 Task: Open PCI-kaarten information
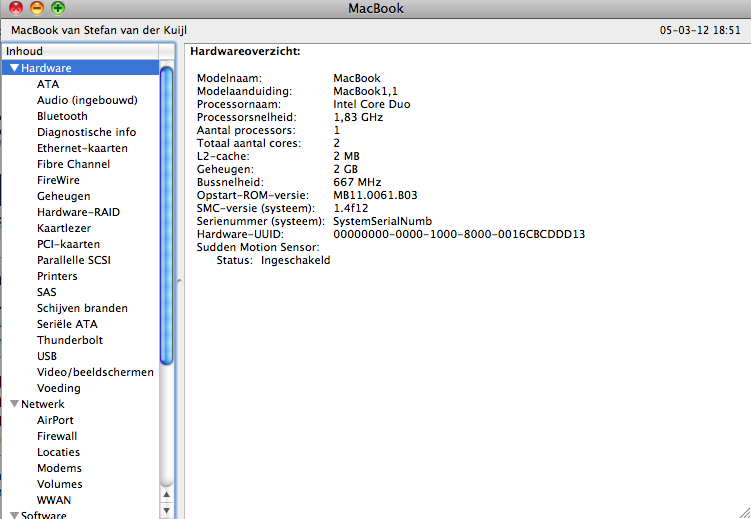click(x=68, y=244)
